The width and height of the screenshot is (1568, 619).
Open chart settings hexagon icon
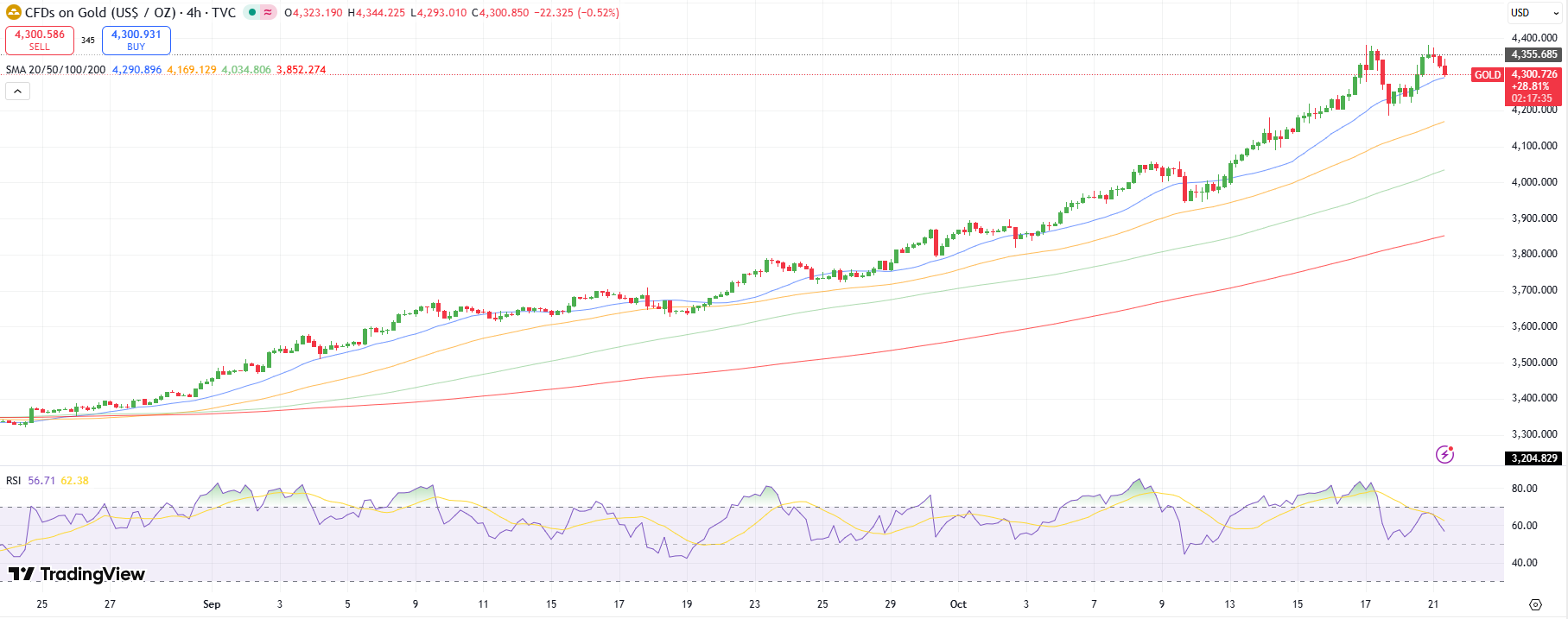click(1535, 604)
